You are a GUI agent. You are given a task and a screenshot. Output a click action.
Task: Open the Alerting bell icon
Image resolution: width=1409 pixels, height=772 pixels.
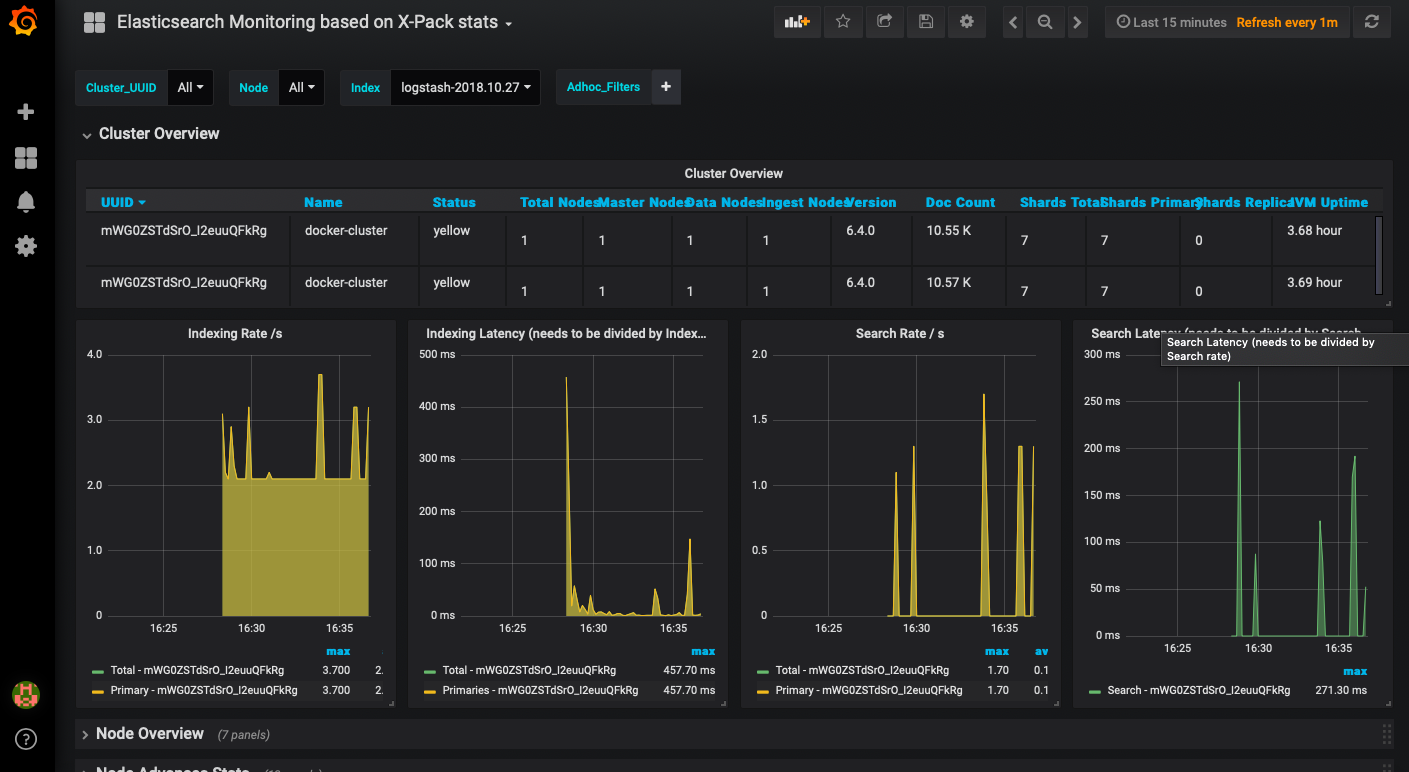(x=26, y=202)
